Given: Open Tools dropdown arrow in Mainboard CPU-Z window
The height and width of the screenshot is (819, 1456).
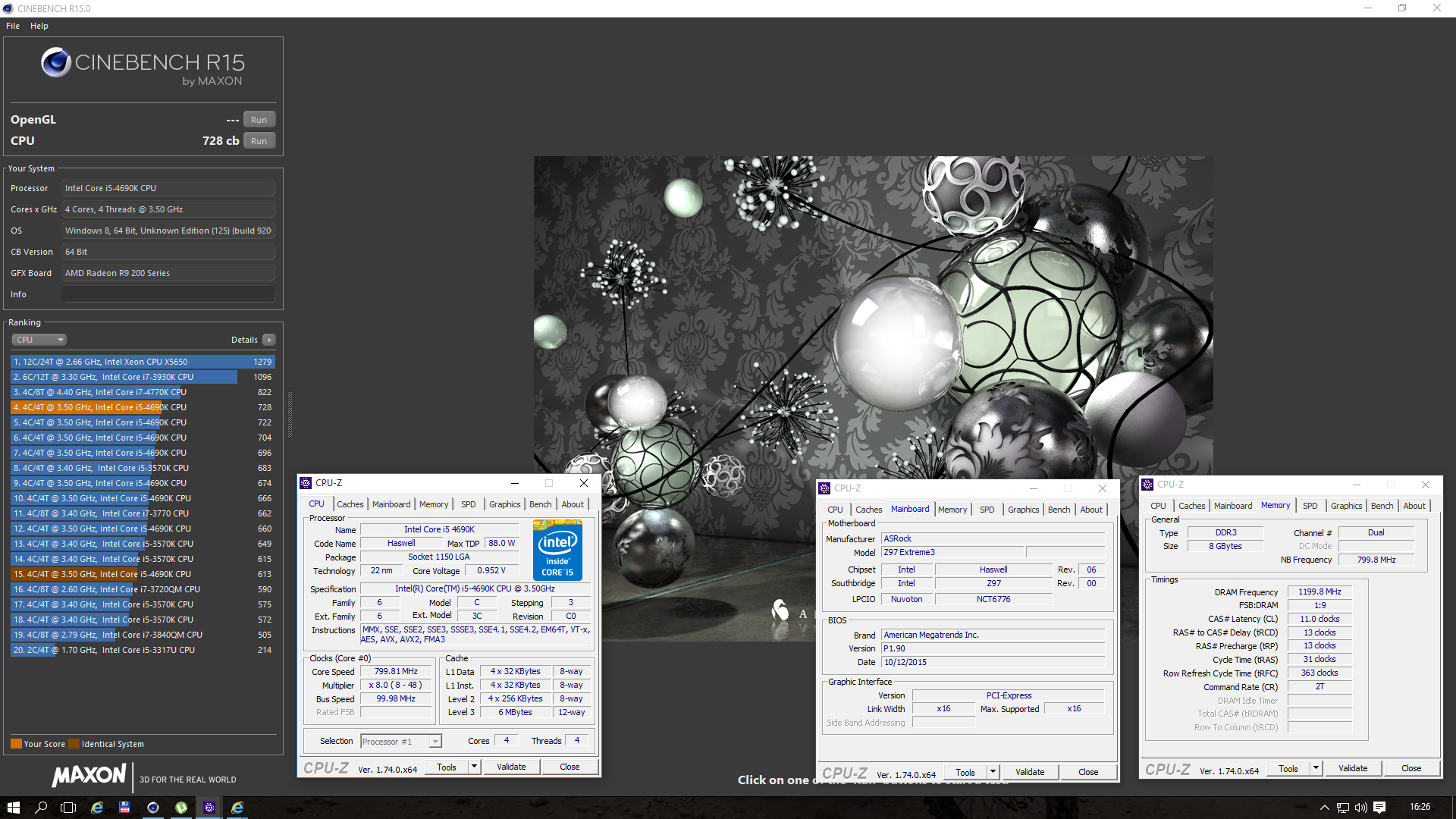Looking at the screenshot, I should (x=993, y=772).
